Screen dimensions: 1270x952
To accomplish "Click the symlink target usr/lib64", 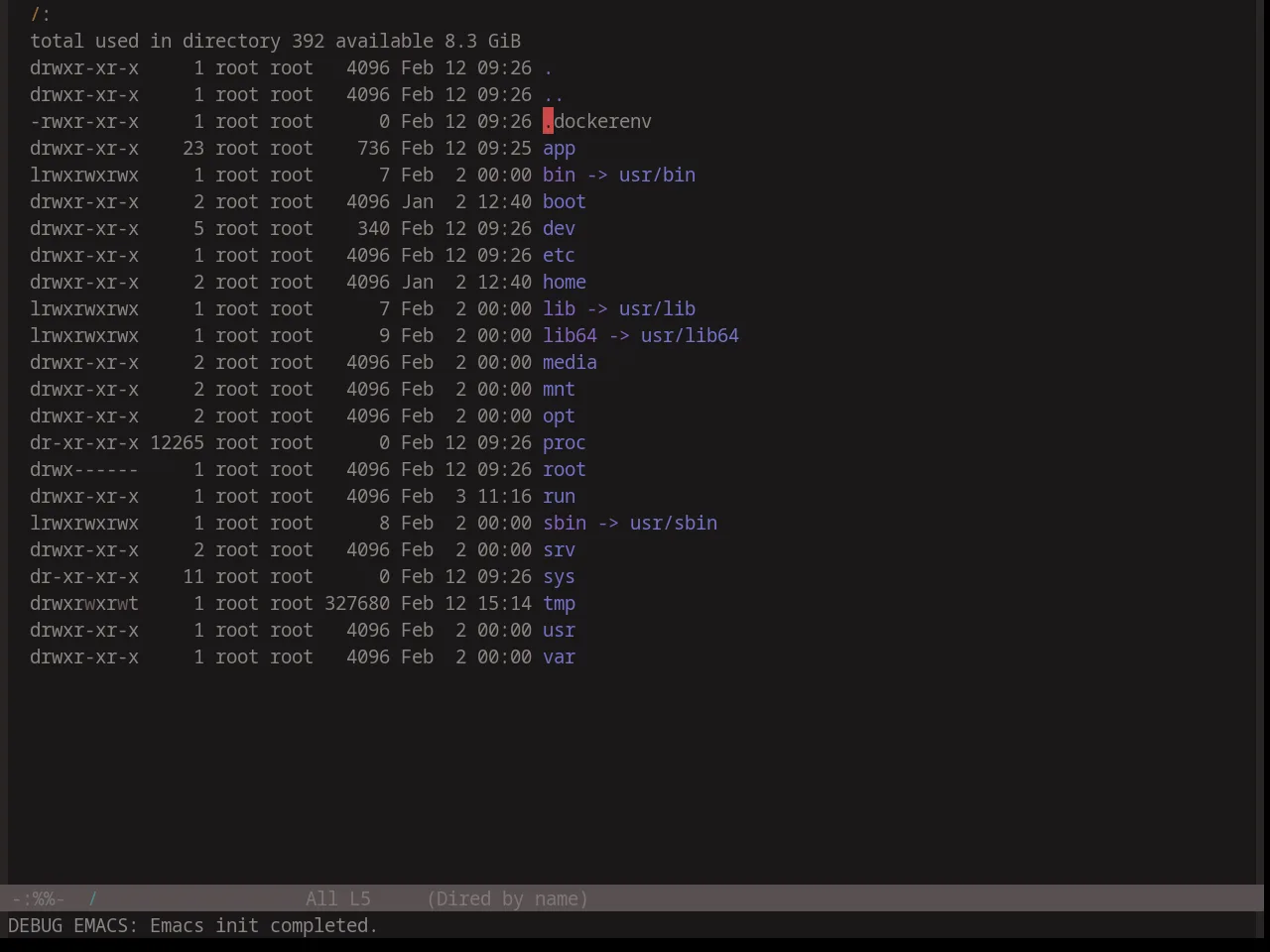I will 690,335.
